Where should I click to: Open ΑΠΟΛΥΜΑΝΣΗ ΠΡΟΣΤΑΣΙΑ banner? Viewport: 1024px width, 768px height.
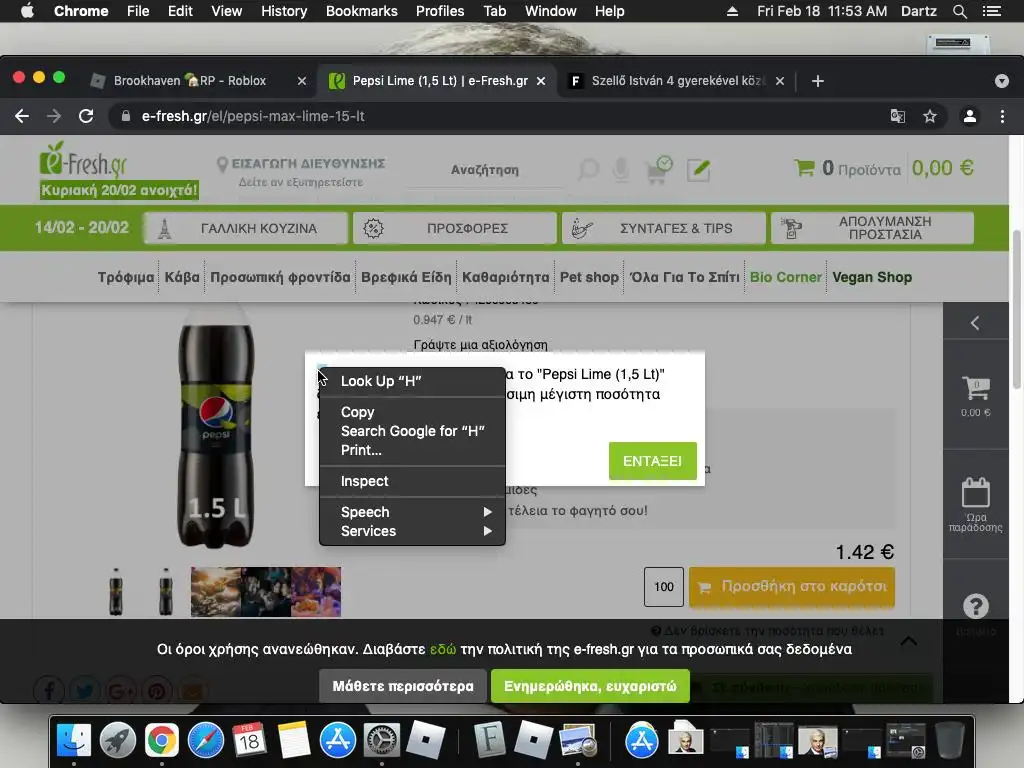872,228
